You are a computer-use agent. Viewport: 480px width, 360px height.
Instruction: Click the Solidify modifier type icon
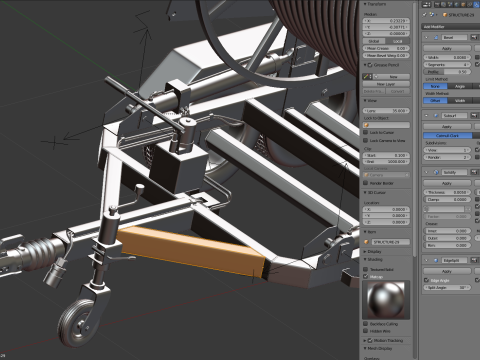click(436, 172)
